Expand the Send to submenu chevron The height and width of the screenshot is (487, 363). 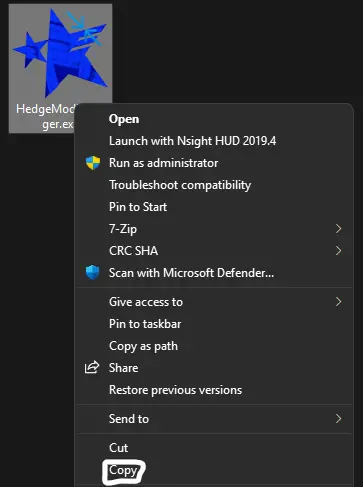pos(339,419)
